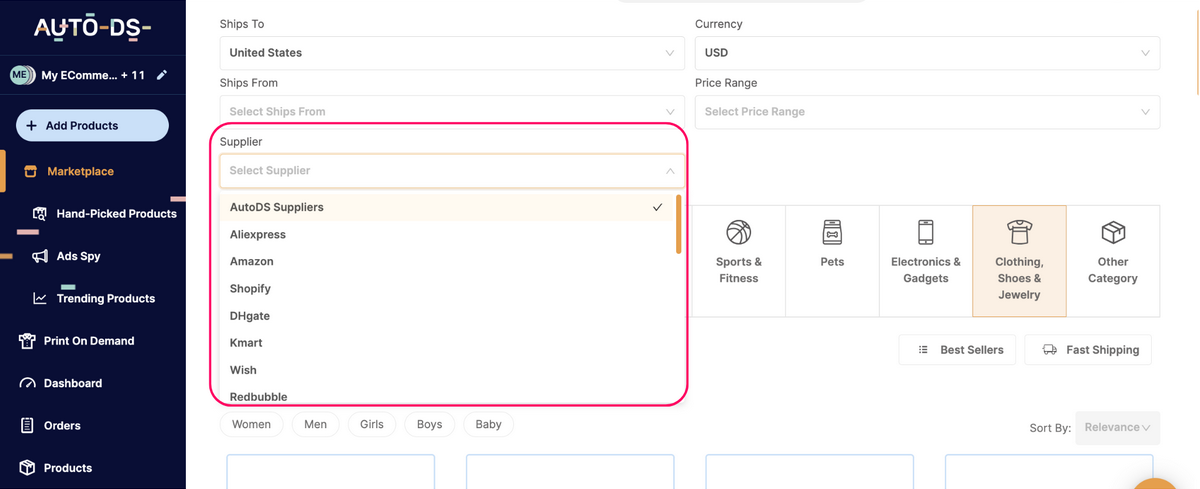Select Electronics & Gadgets category tile
Image resolution: width=1200 pixels, height=489 pixels.
tap(926, 261)
